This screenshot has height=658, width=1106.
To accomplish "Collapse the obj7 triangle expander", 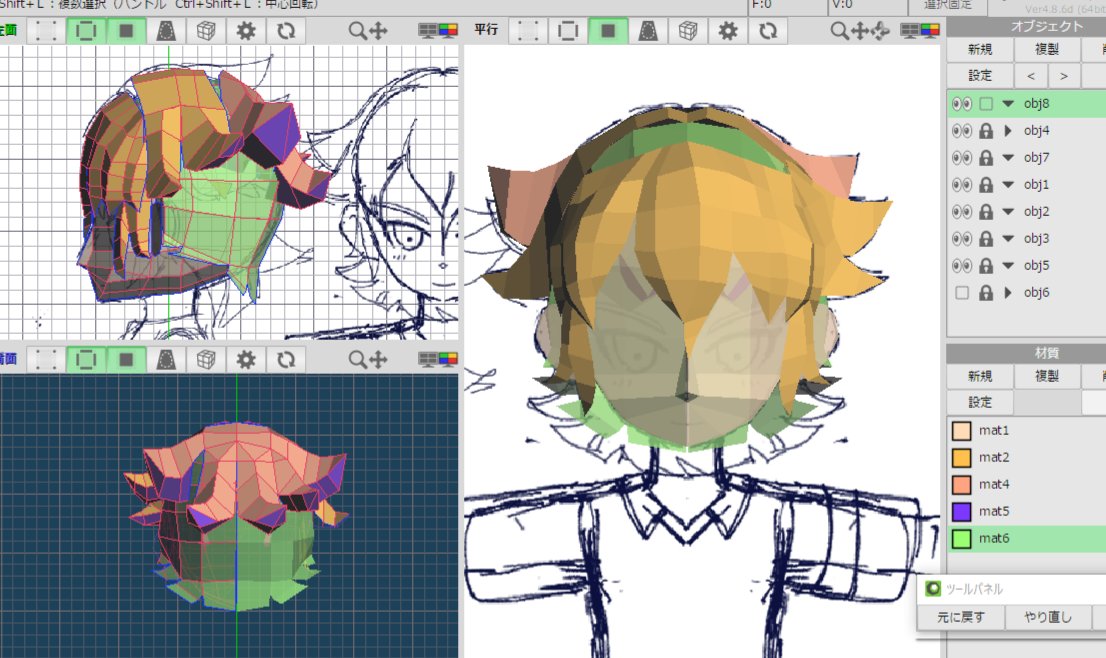I will pyautogui.click(x=1008, y=157).
